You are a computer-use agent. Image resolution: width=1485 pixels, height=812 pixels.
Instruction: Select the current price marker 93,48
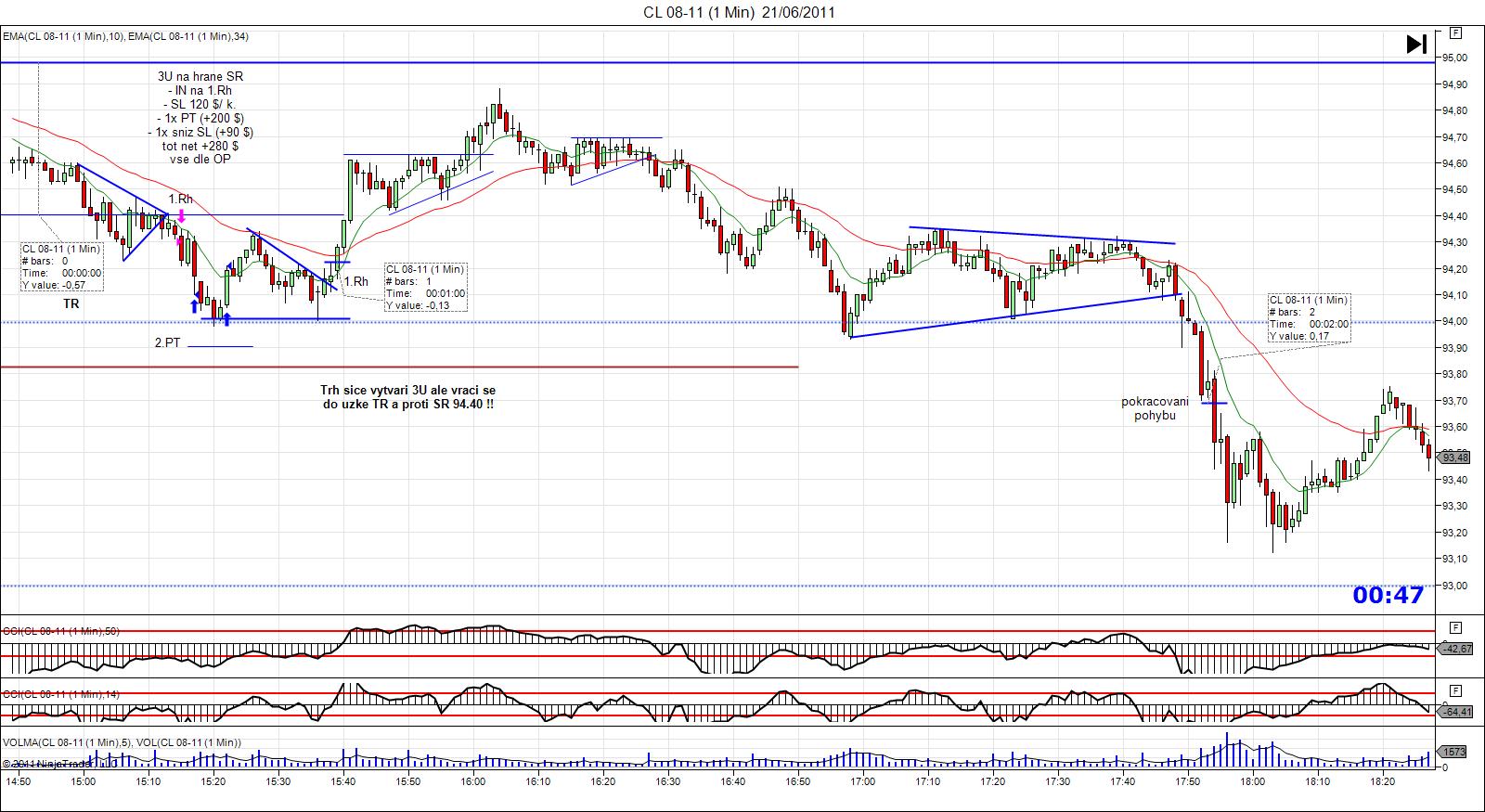[1455, 458]
